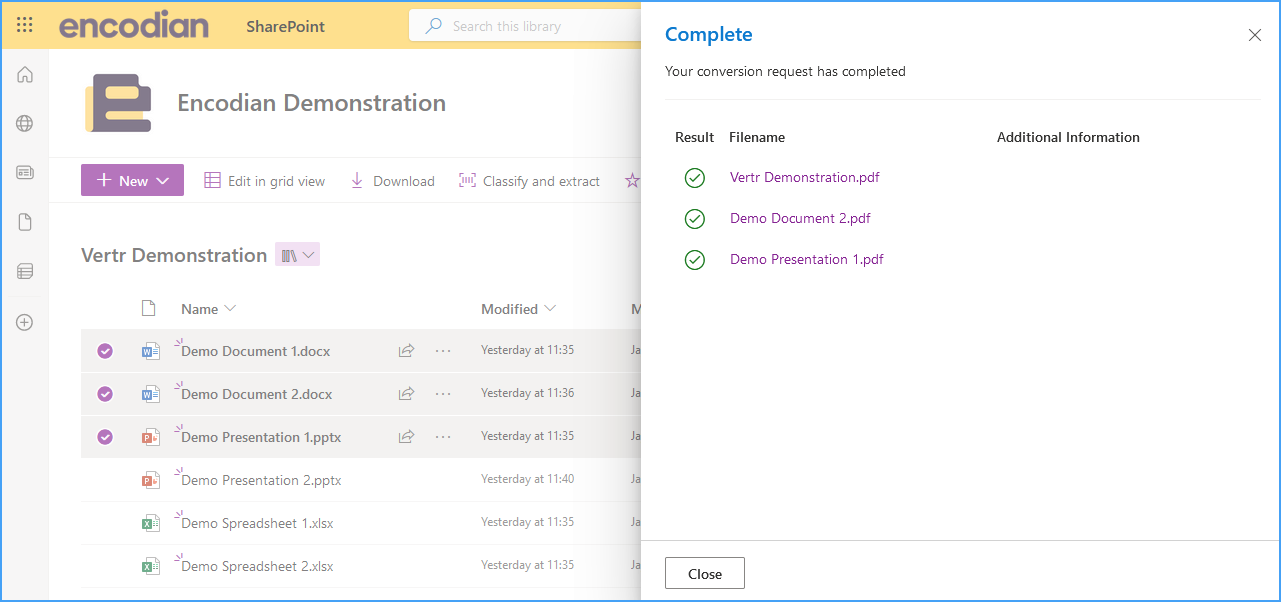Screen dimensions: 1281x602
Task: Click PowerPoint icon for Demo Presentation 1.pptx
Action: pos(150,437)
